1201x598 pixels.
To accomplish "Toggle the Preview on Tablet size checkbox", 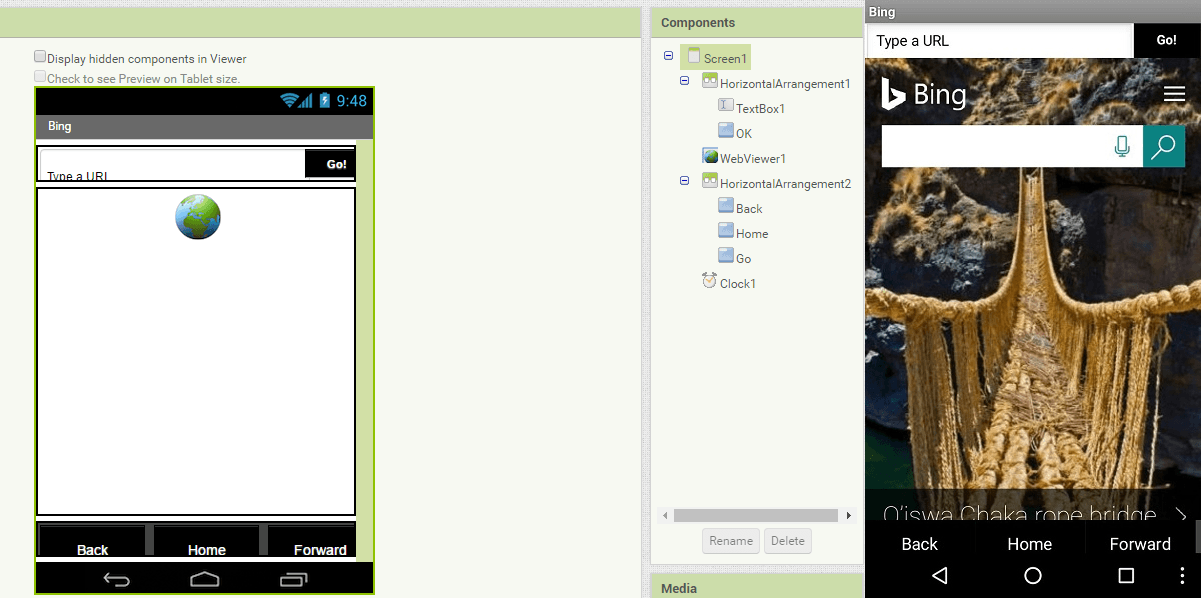I will [40, 76].
